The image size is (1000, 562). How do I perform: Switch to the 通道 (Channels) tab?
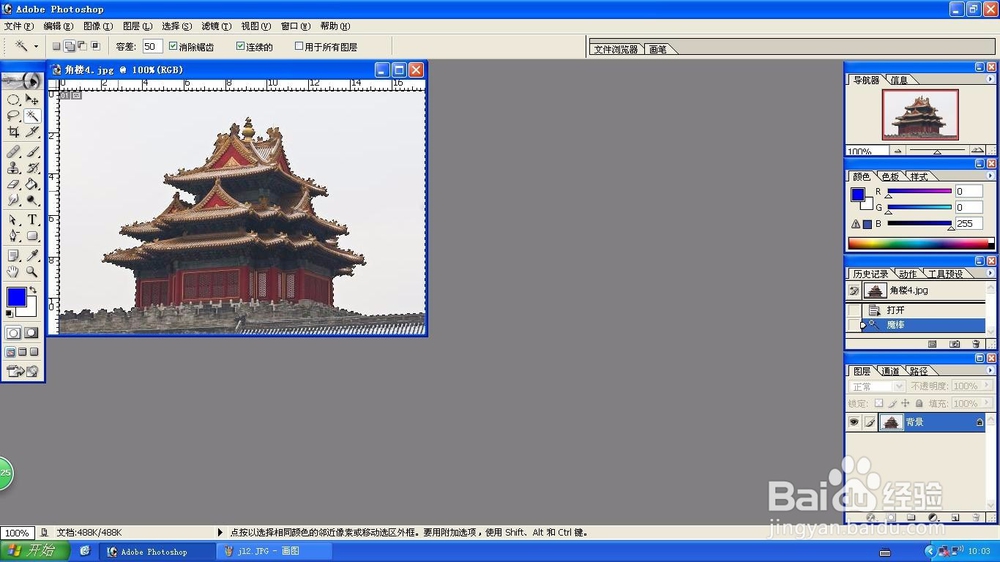pyautogui.click(x=890, y=371)
